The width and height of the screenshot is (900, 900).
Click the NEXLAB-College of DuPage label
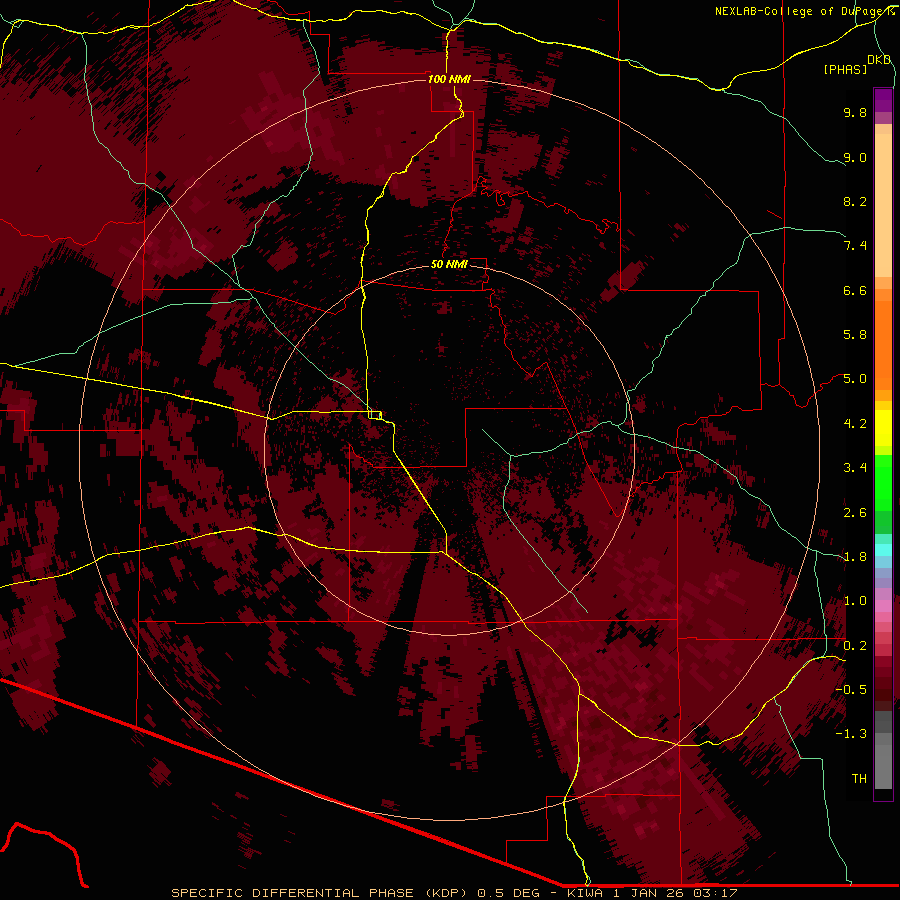[x=801, y=11]
